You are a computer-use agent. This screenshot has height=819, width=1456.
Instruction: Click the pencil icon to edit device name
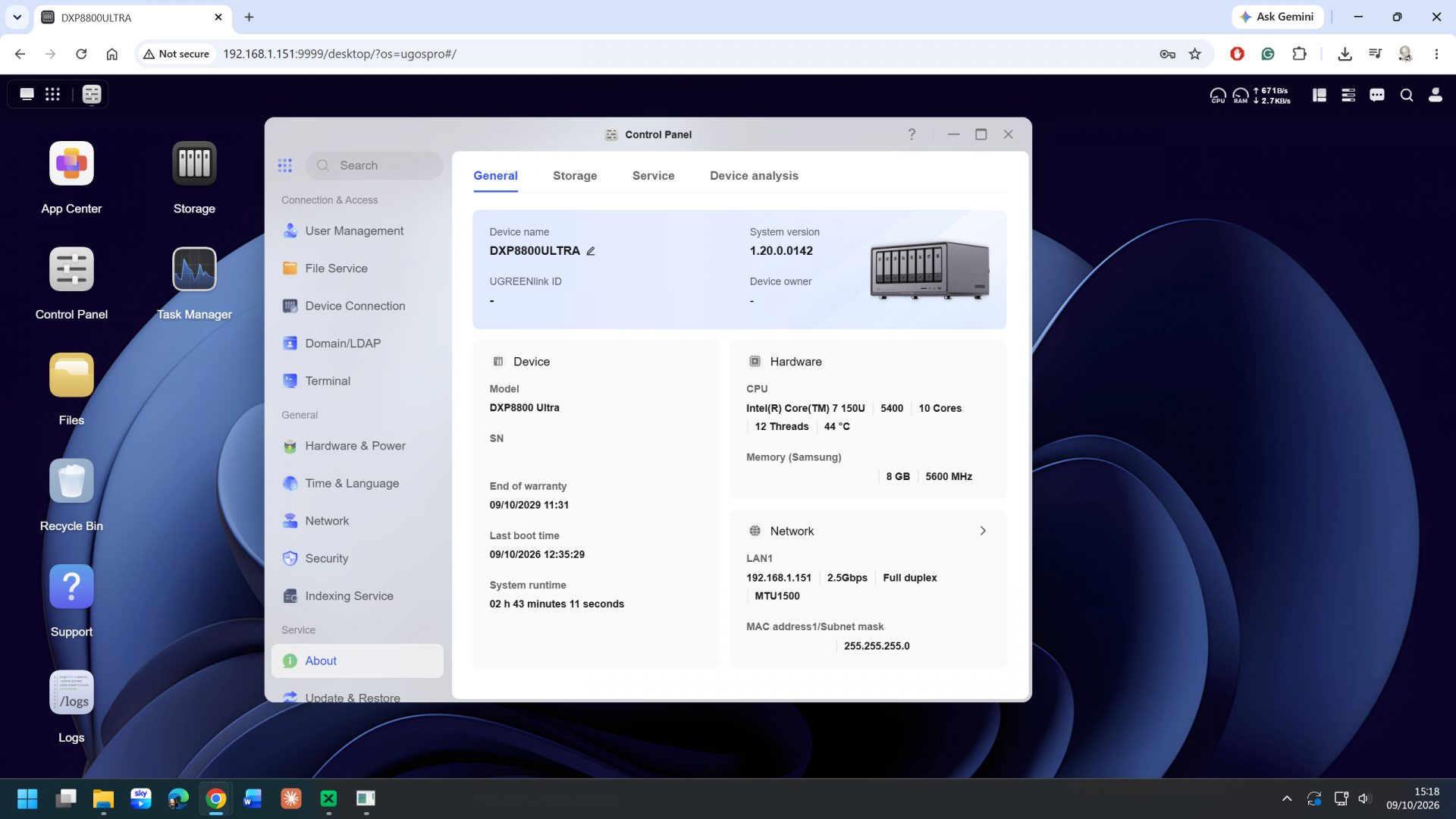591,251
